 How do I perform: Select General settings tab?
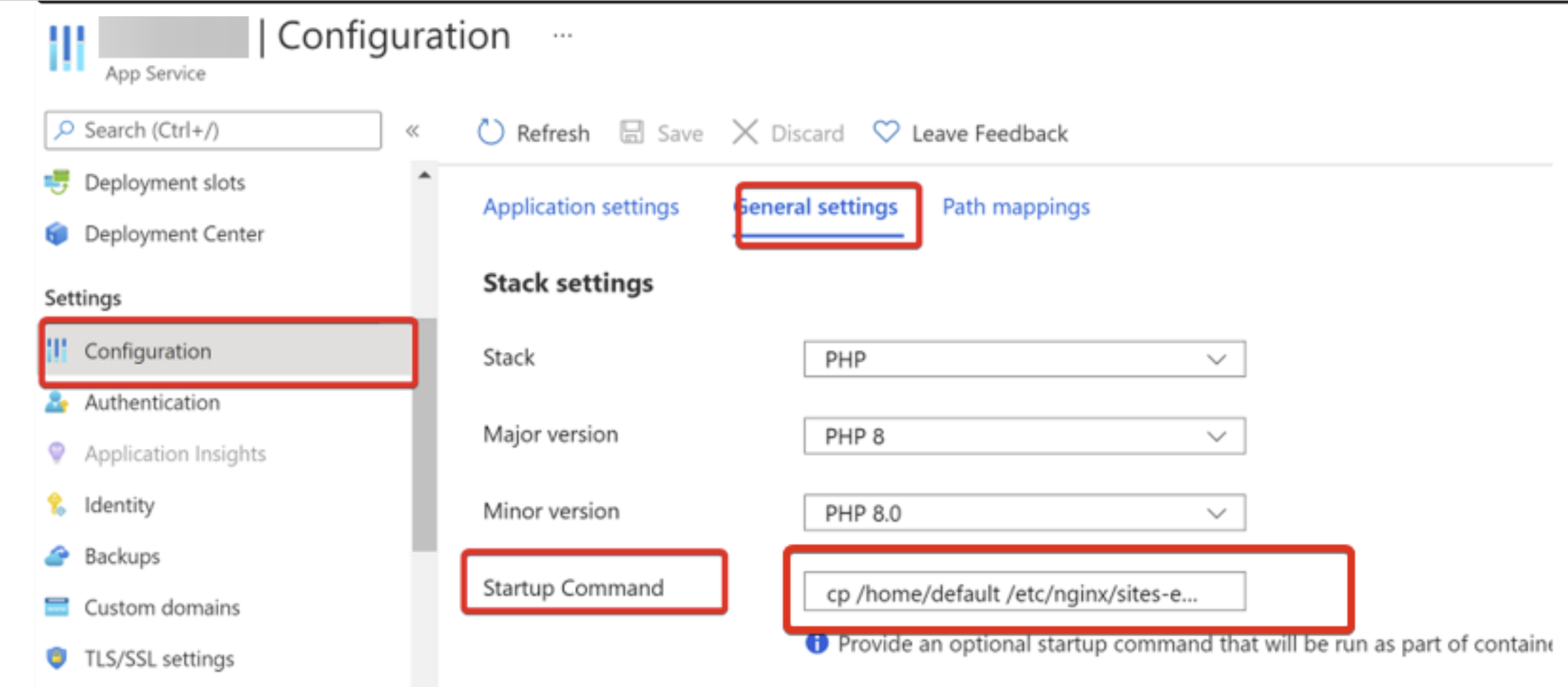819,207
